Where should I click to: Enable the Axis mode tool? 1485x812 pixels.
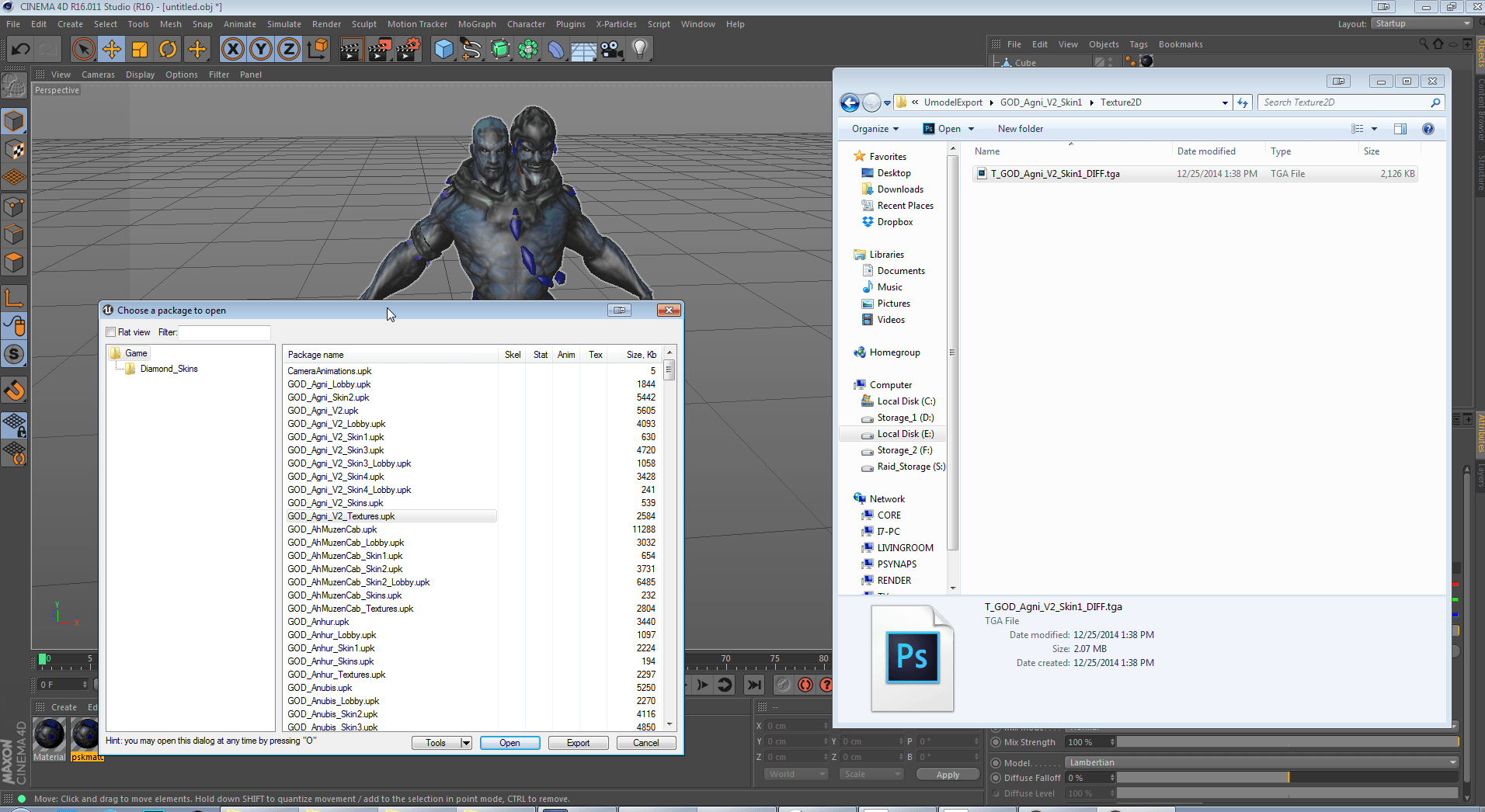click(14, 297)
